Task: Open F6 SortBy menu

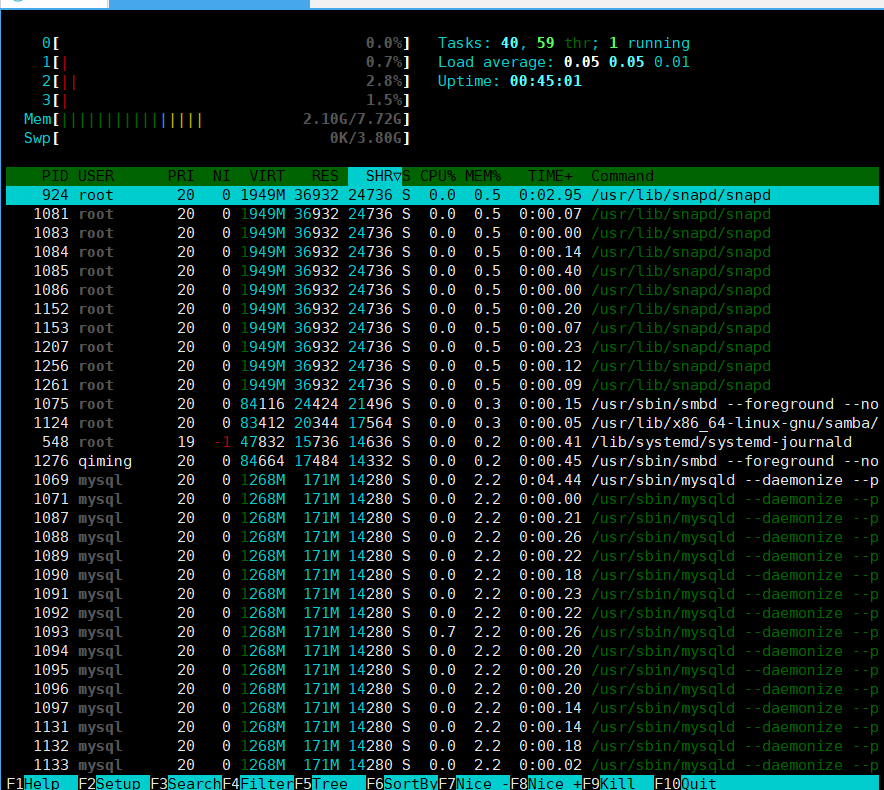Action: [x=402, y=783]
